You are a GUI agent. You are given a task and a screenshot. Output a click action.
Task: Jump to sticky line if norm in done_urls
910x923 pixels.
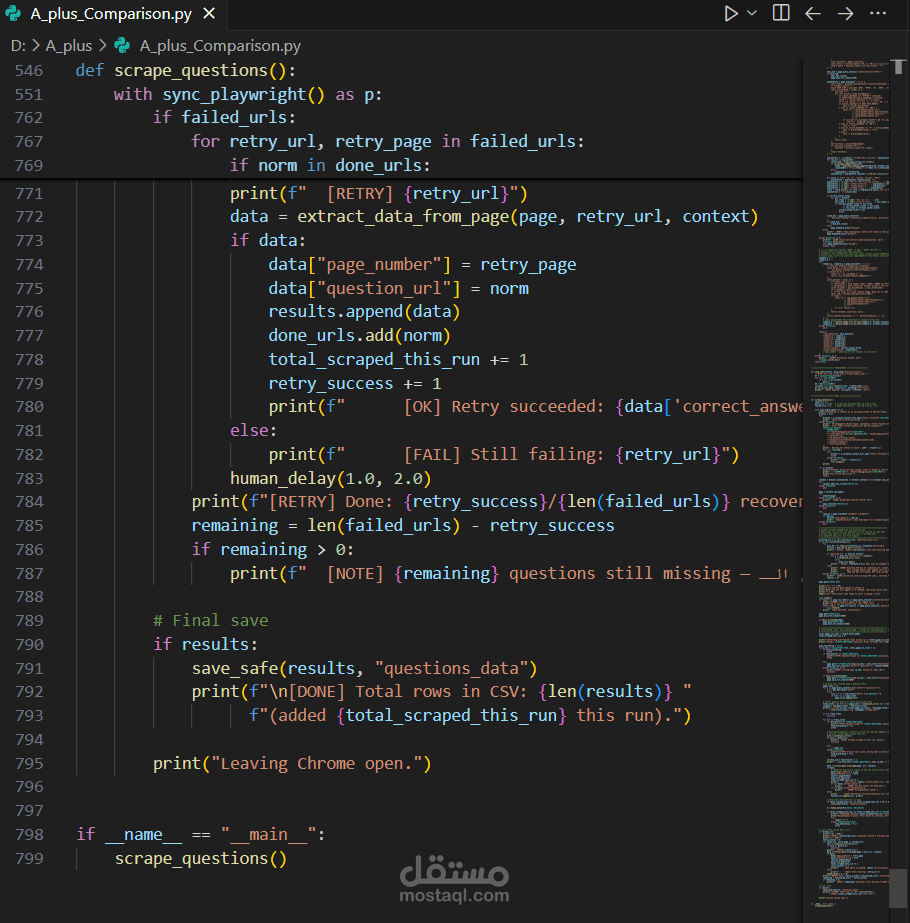(x=330, y=165)
